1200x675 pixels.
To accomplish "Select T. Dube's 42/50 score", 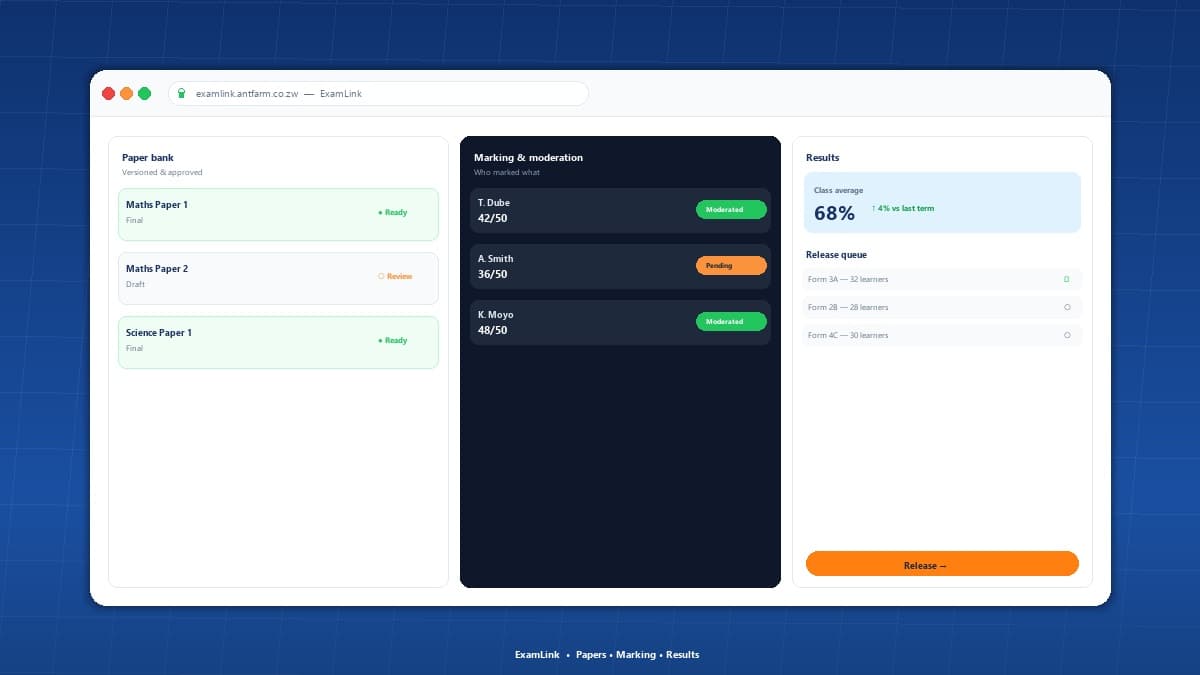I will point(493,218).
